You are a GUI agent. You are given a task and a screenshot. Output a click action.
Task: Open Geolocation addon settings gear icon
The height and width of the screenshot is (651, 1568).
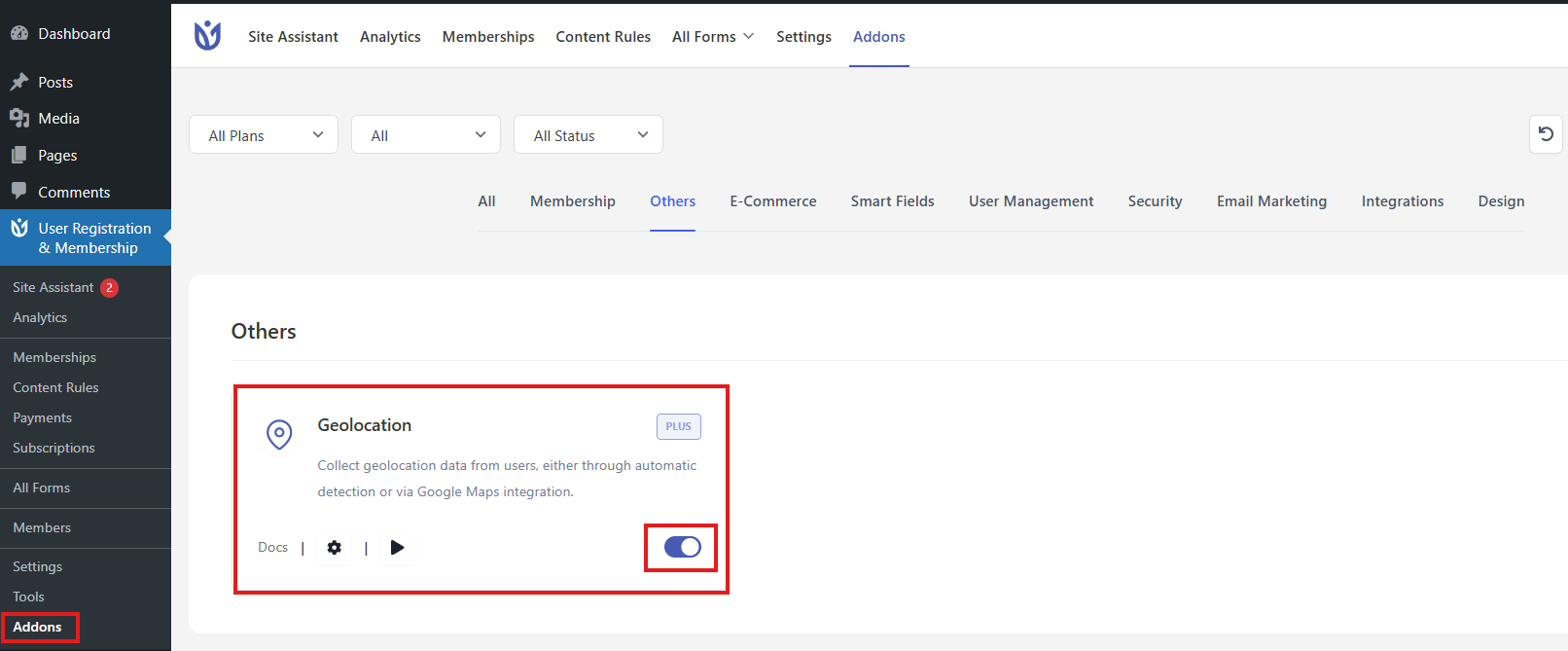click(335, 548)
